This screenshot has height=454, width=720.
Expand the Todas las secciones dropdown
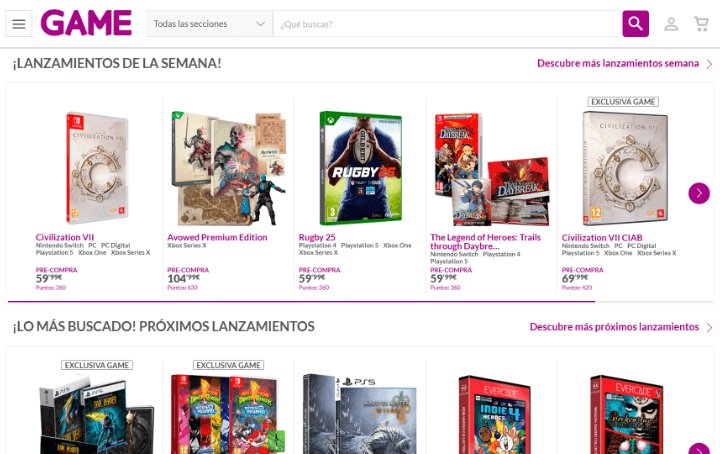(210, 24)
